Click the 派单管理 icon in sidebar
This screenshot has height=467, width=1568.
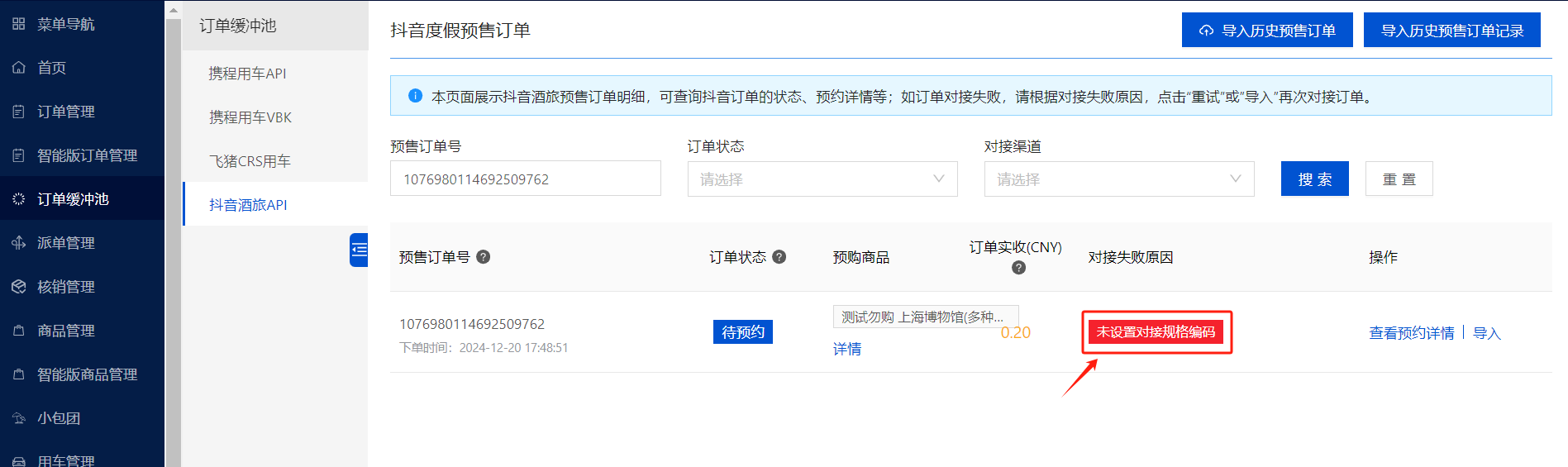[x=19, y=243]
